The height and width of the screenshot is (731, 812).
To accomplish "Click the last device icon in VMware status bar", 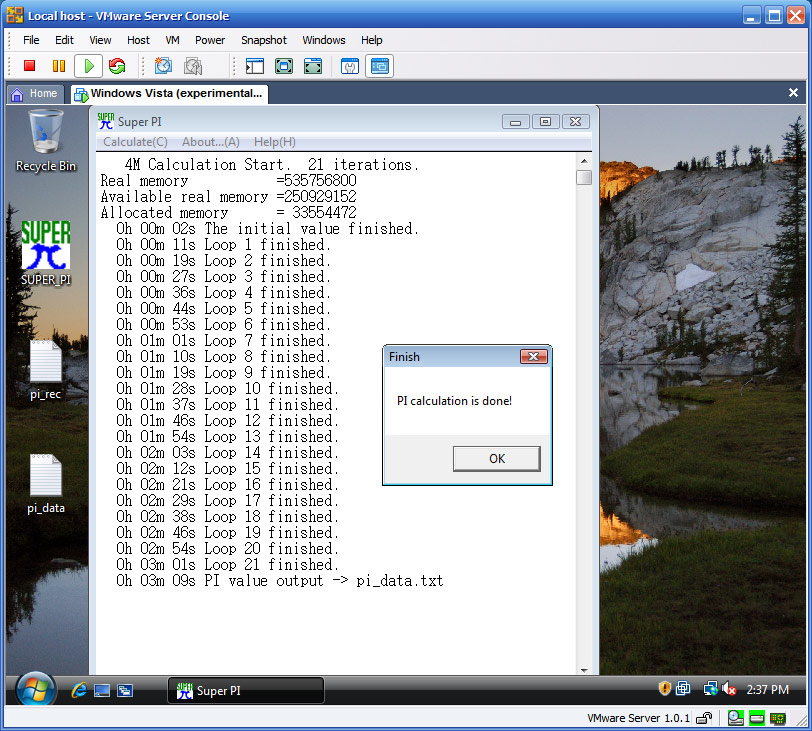I will point(778,718).
